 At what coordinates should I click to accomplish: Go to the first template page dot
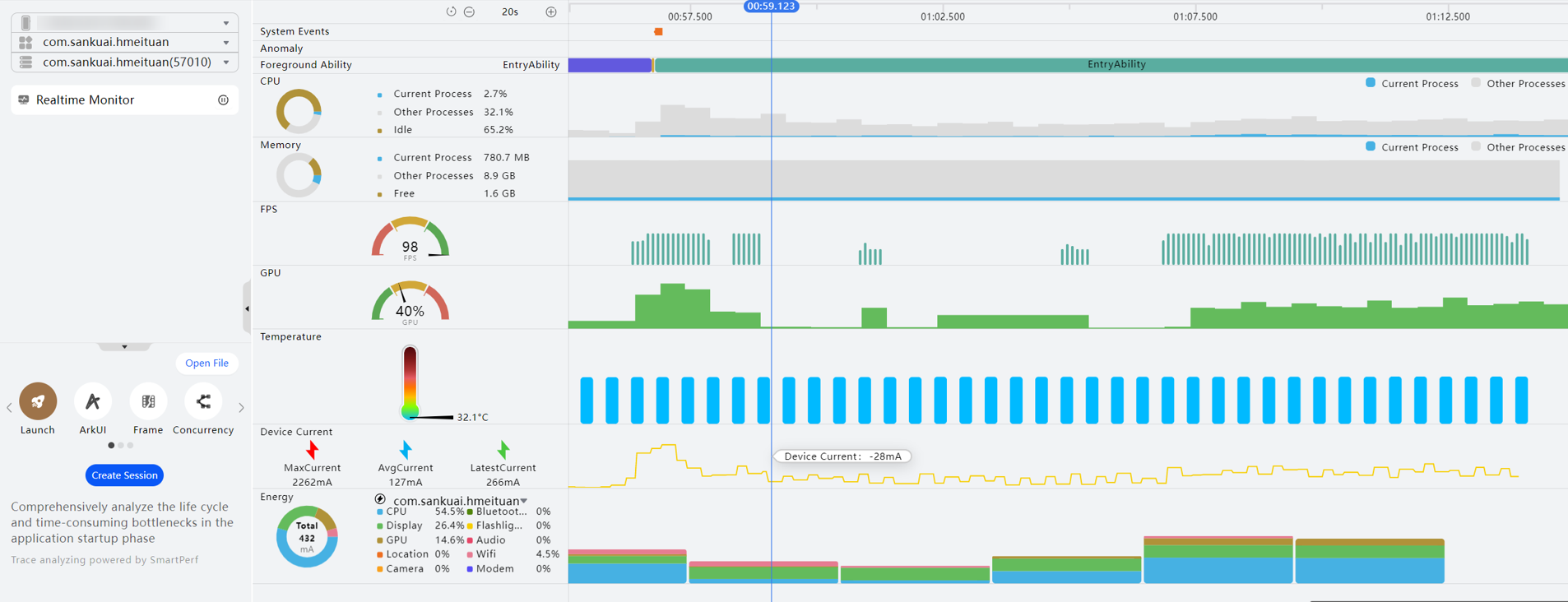point(111,446)
